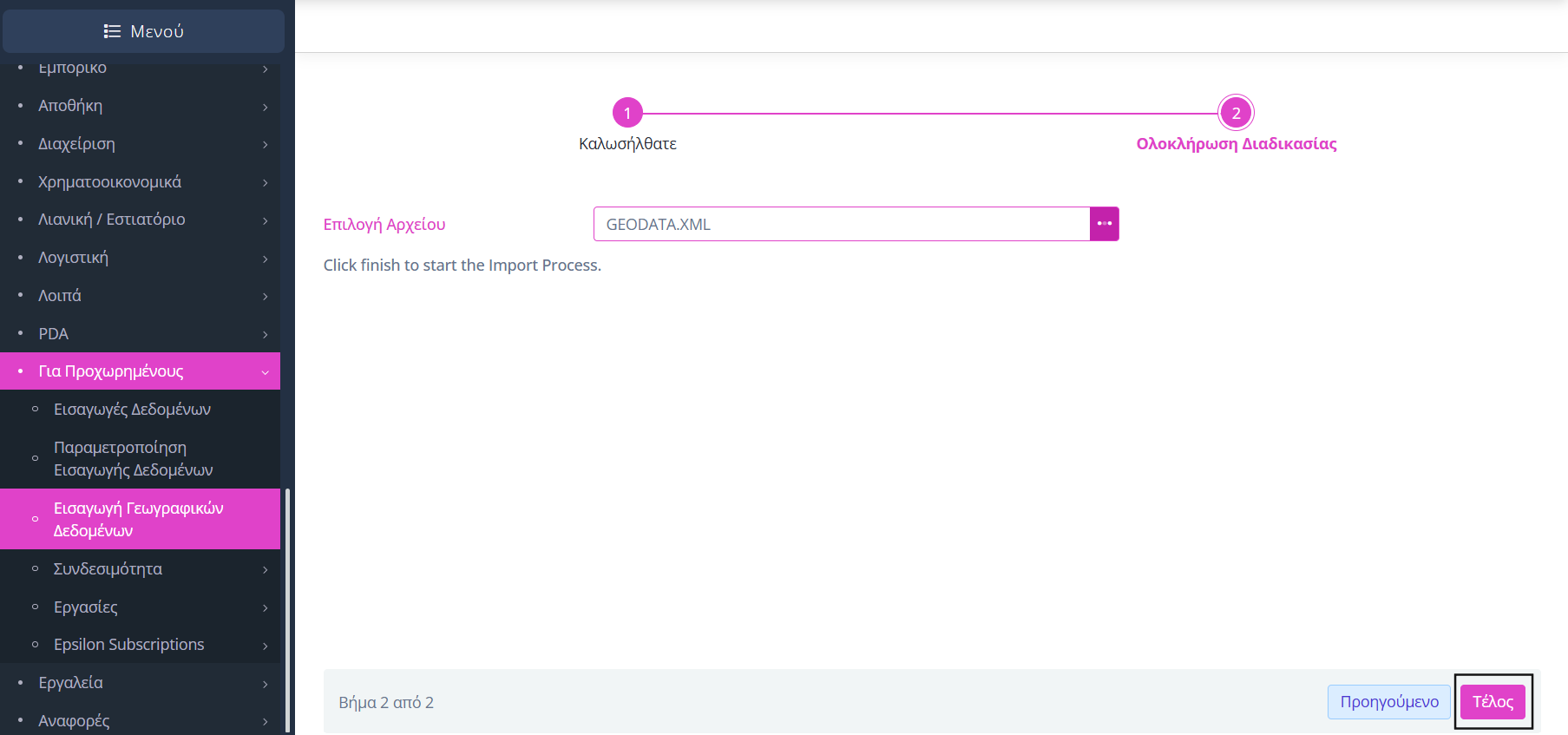
Task: Click step 2 circle Ολοκλήρωση Διαδικασίας
Action: (1236, 113)
